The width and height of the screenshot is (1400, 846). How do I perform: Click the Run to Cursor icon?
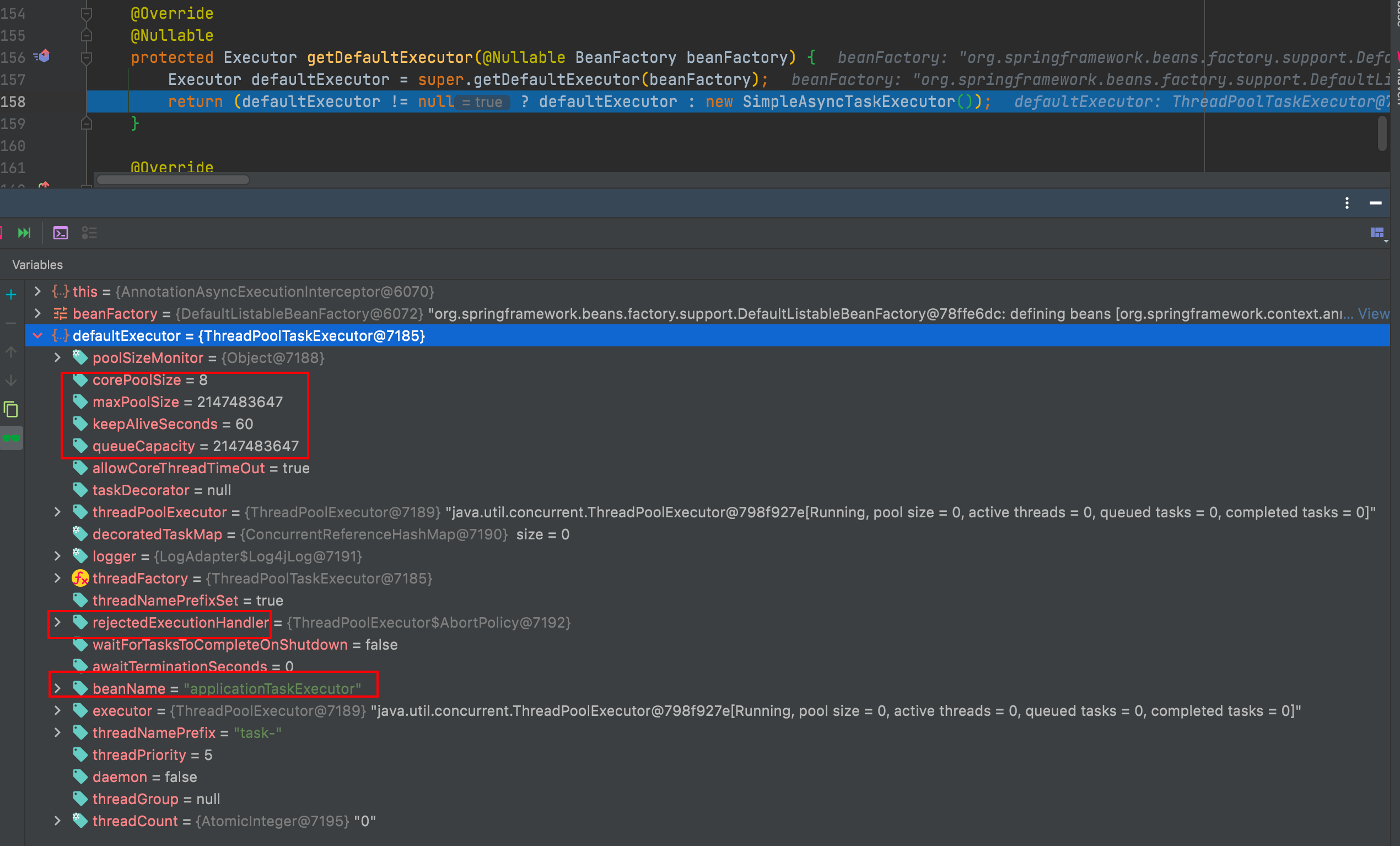tap(24, 233)
